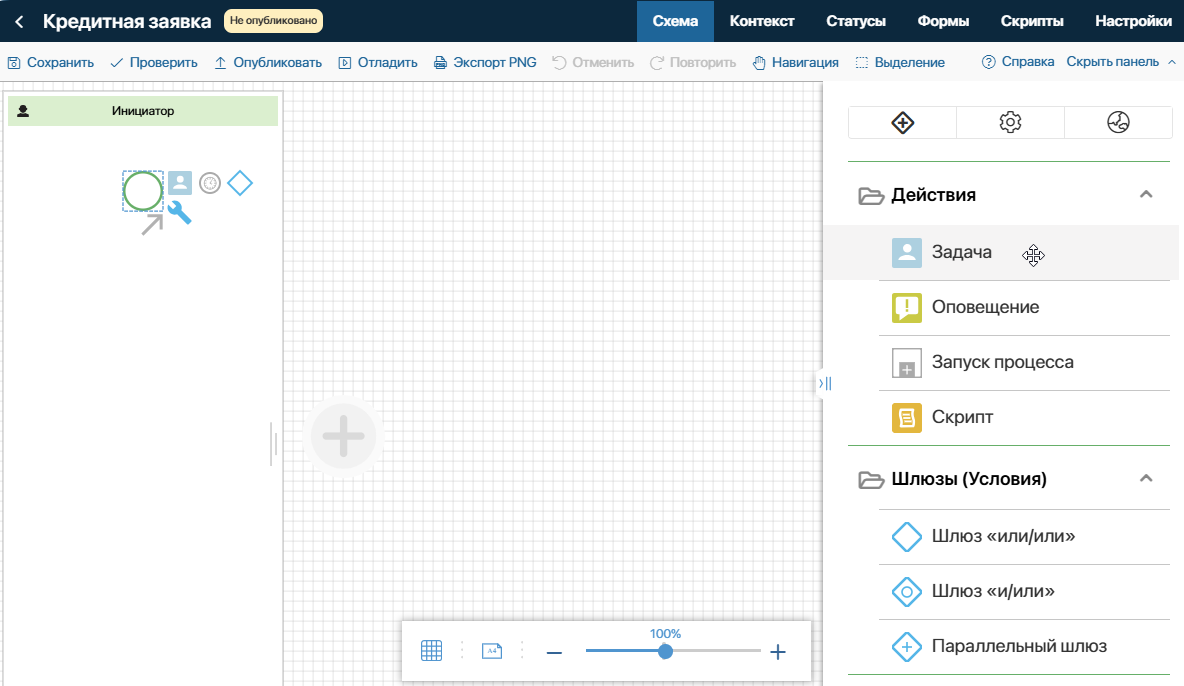Open the Формы tab
The image size is (1184, 686).
pos(943,21)
